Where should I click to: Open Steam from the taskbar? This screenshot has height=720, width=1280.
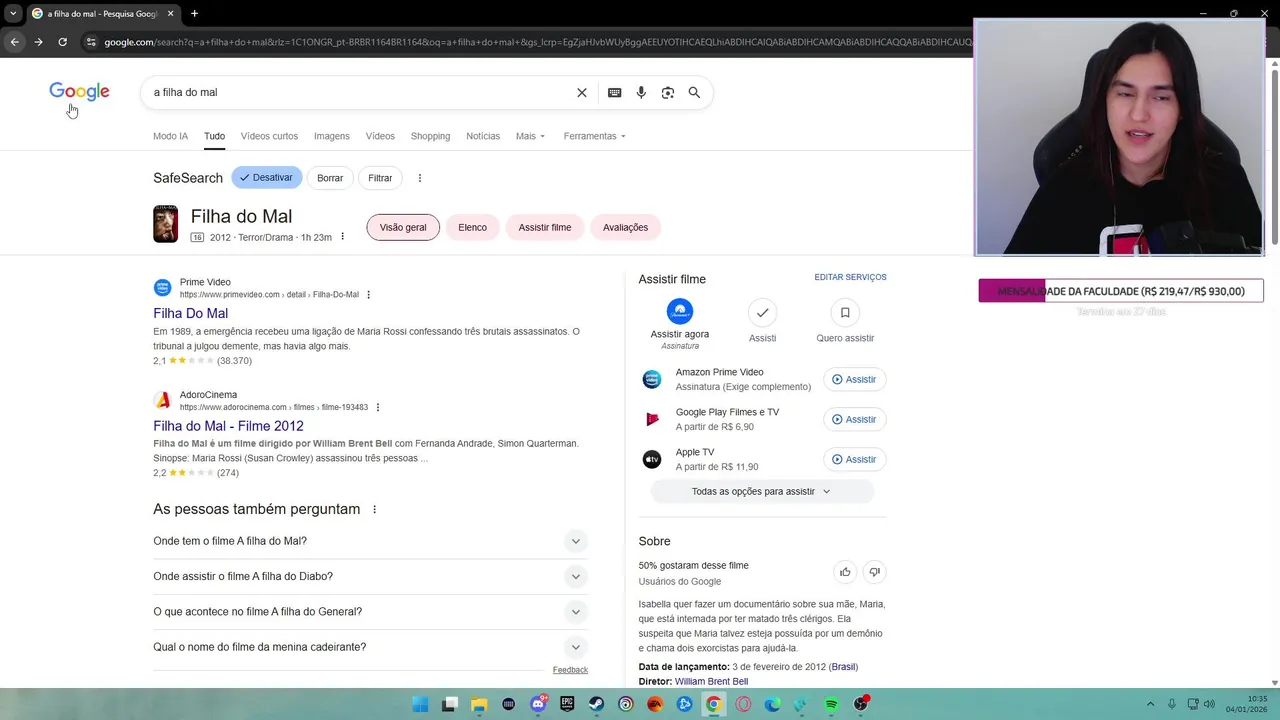[596, 704]
